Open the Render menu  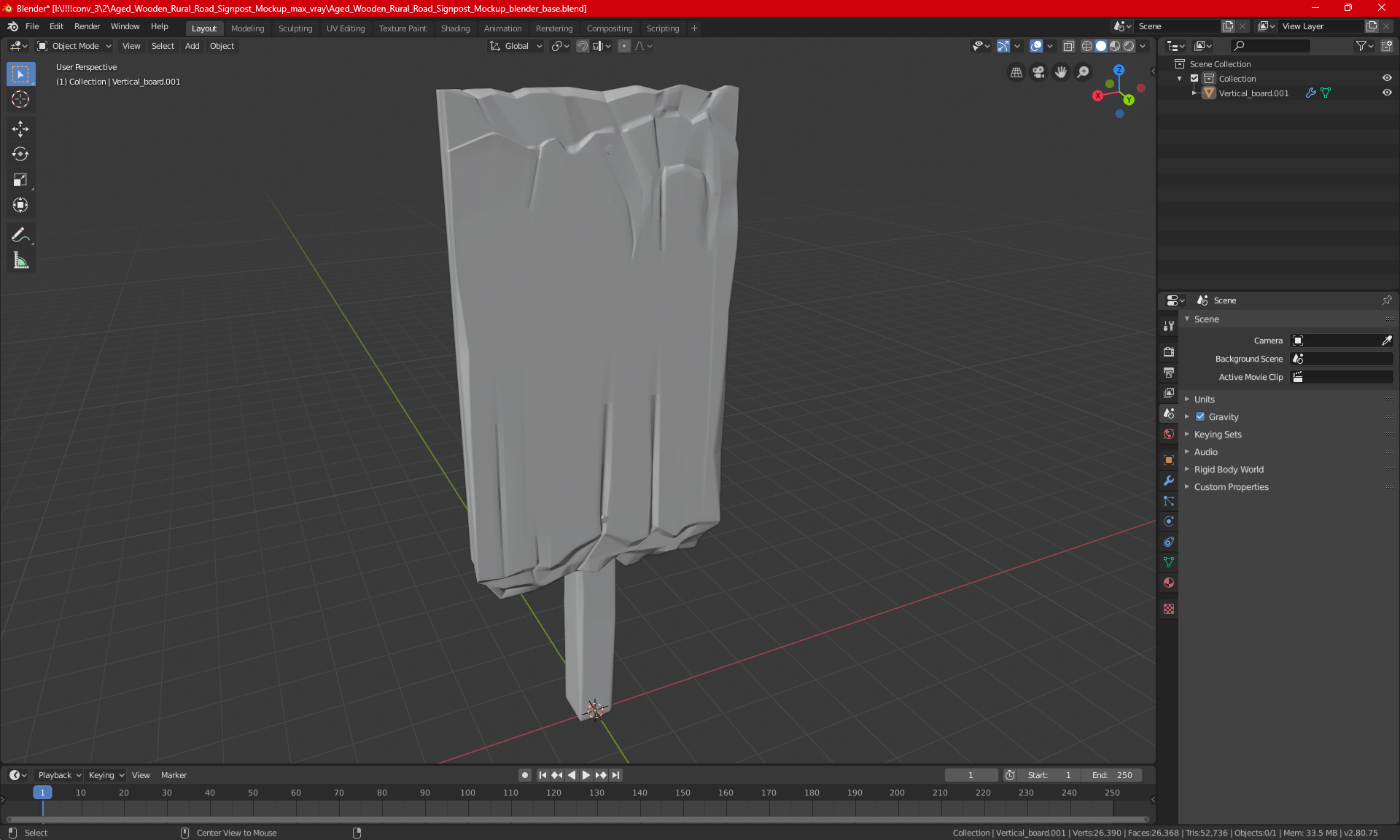87,26
